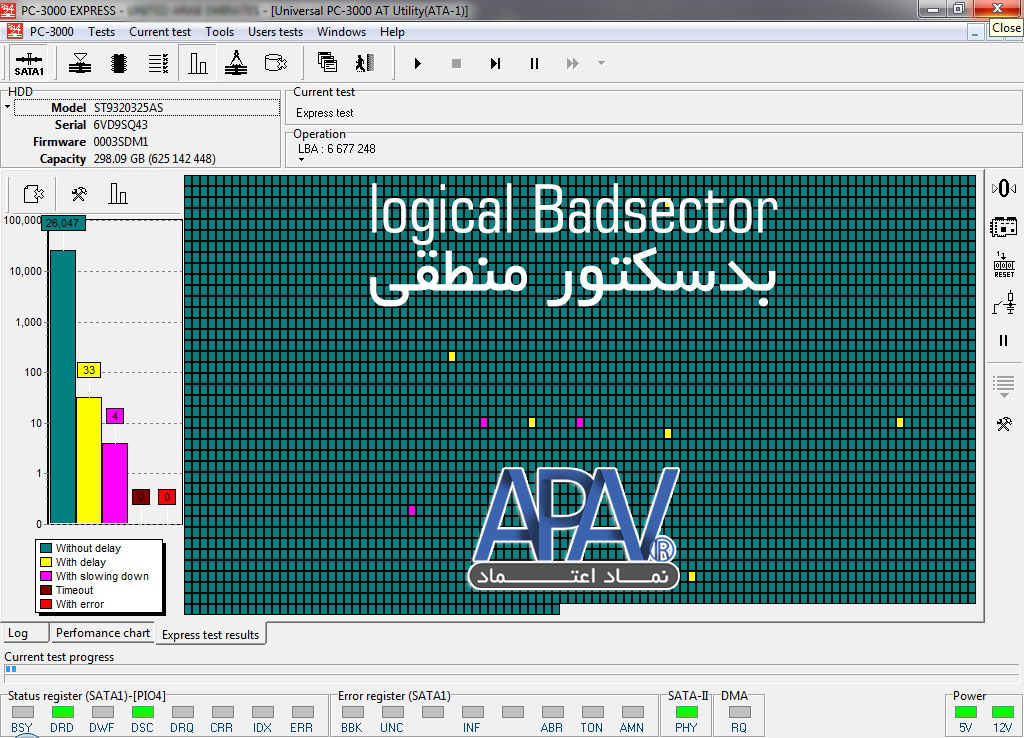
Task: Click the With error red legend swatch
Action: click(x=46, y=604)
